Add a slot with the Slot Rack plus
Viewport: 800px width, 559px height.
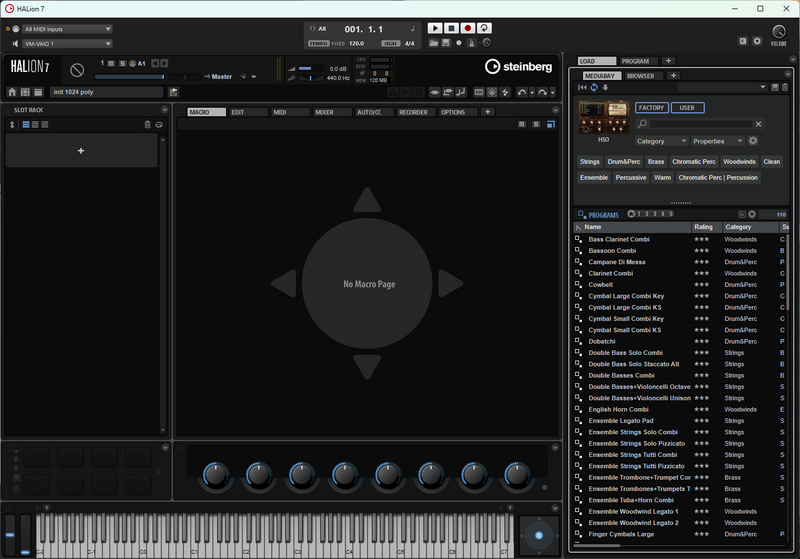[x=81, y=151]
